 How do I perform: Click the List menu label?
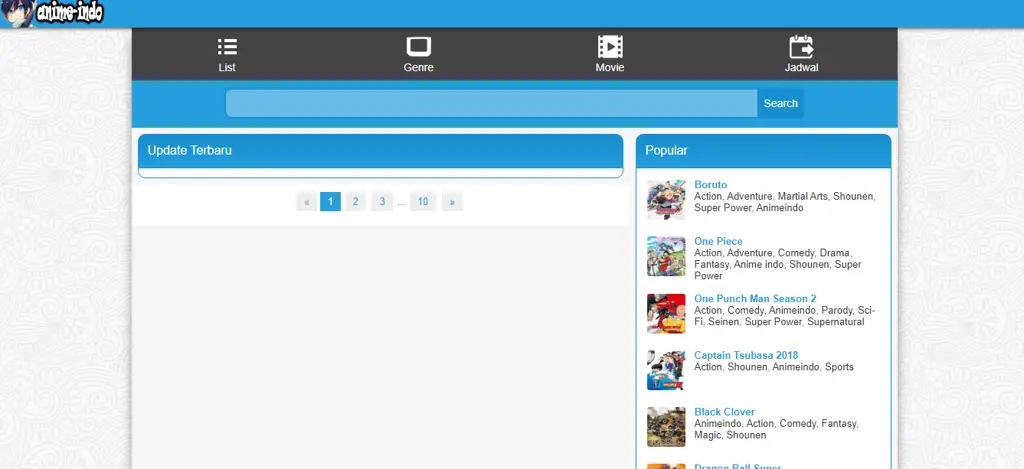click(x=227, y=67)
